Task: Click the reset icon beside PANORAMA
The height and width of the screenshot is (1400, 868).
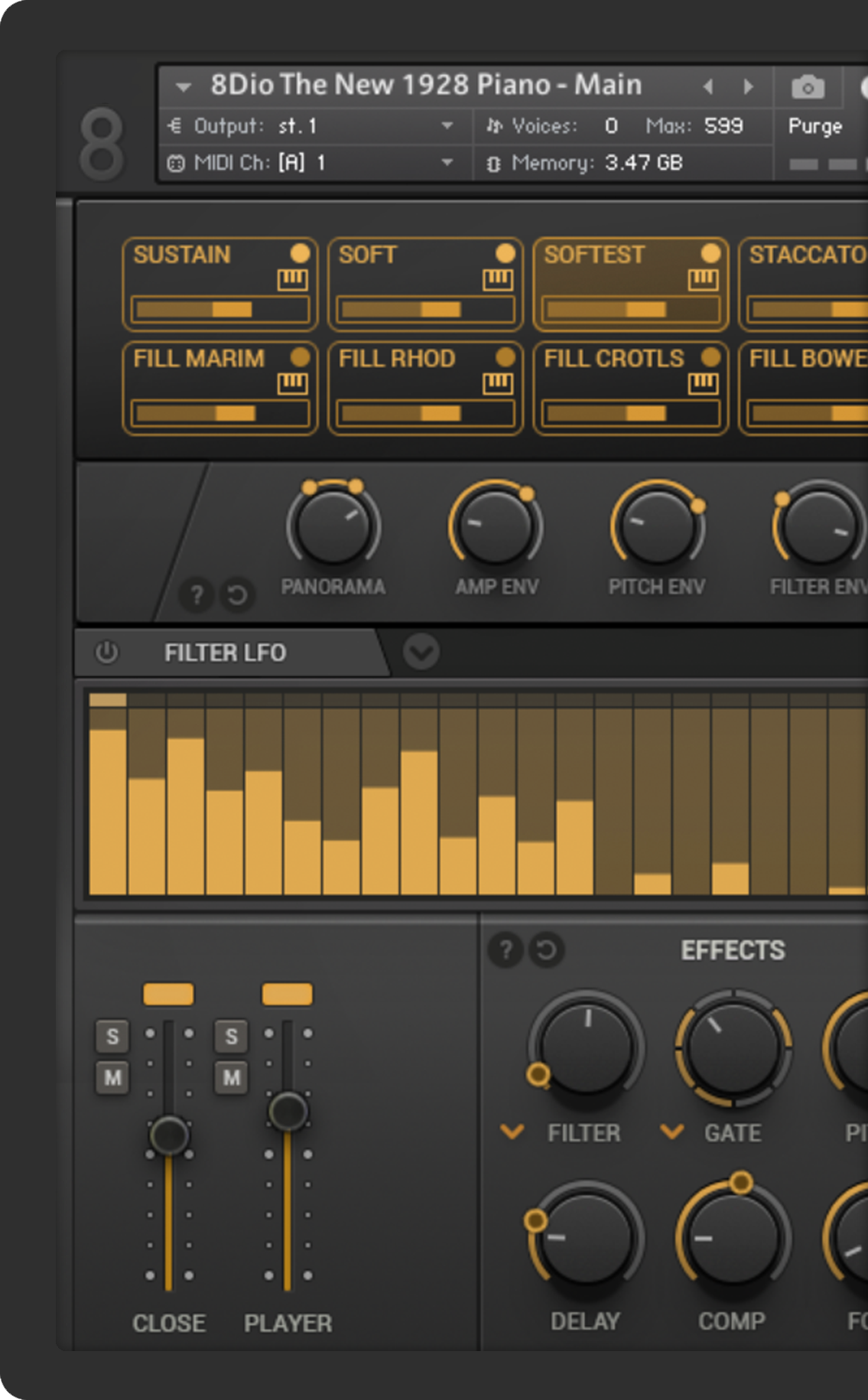Action: (x=237, y=594)
